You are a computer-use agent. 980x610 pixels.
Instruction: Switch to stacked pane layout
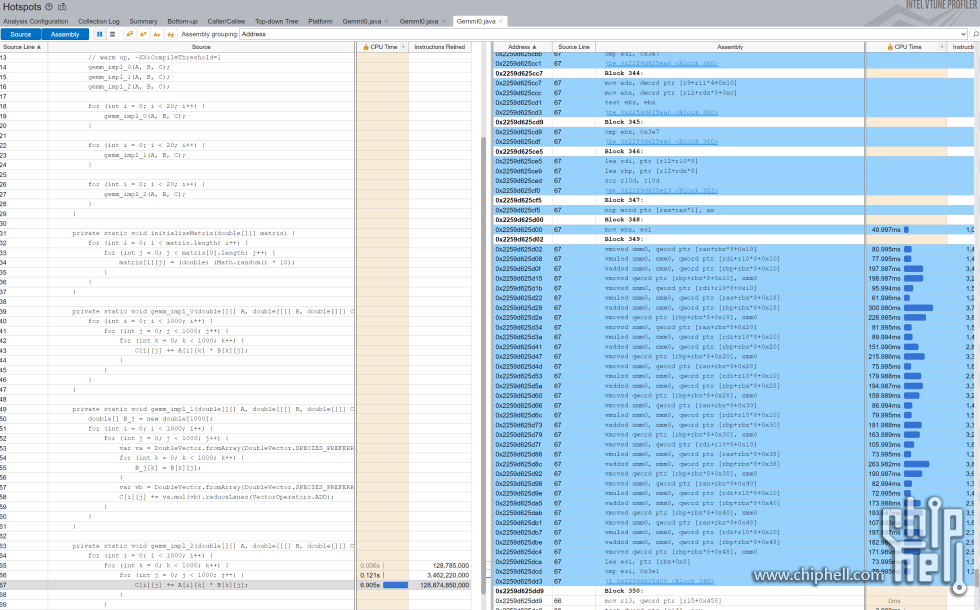coord(112,34)
